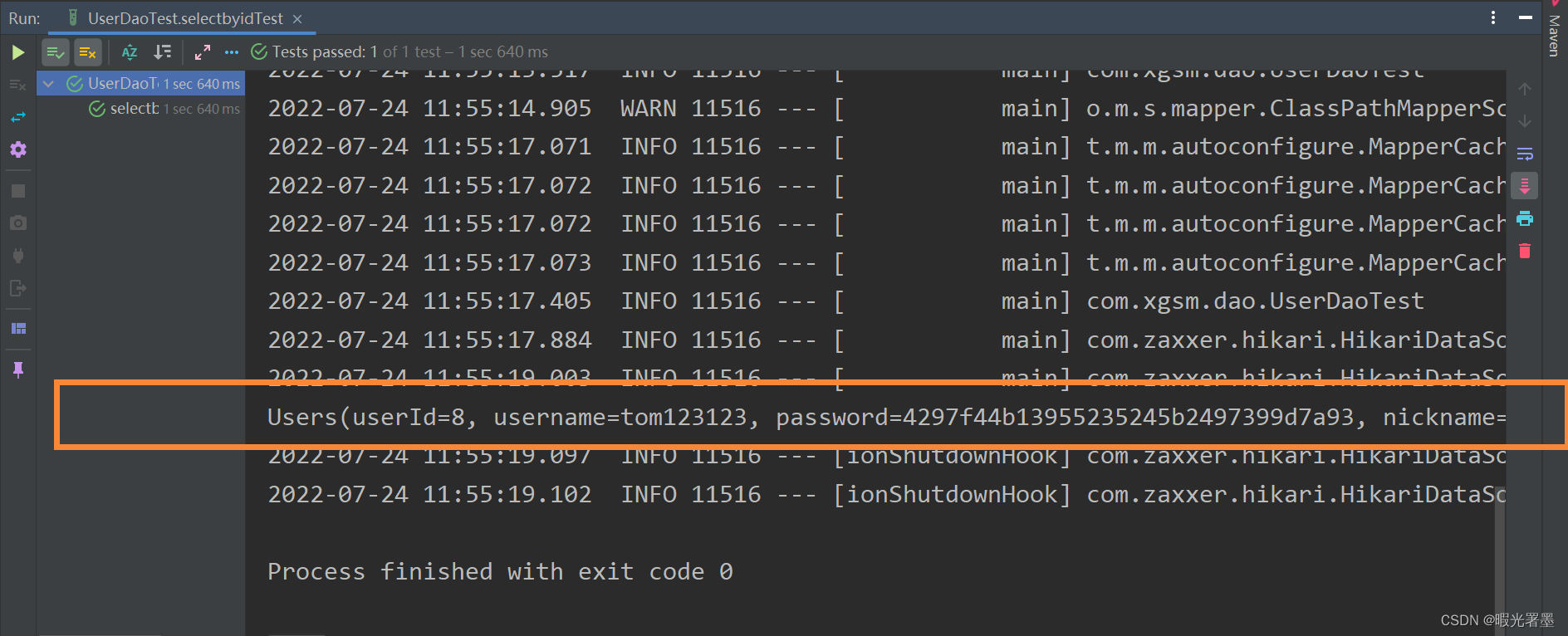Image resolution: width=1568 pixels, height=636 pixels.
Task: Click the 11:55:17.884 HikariDataSource log line
Action: (x=886, y=340)
